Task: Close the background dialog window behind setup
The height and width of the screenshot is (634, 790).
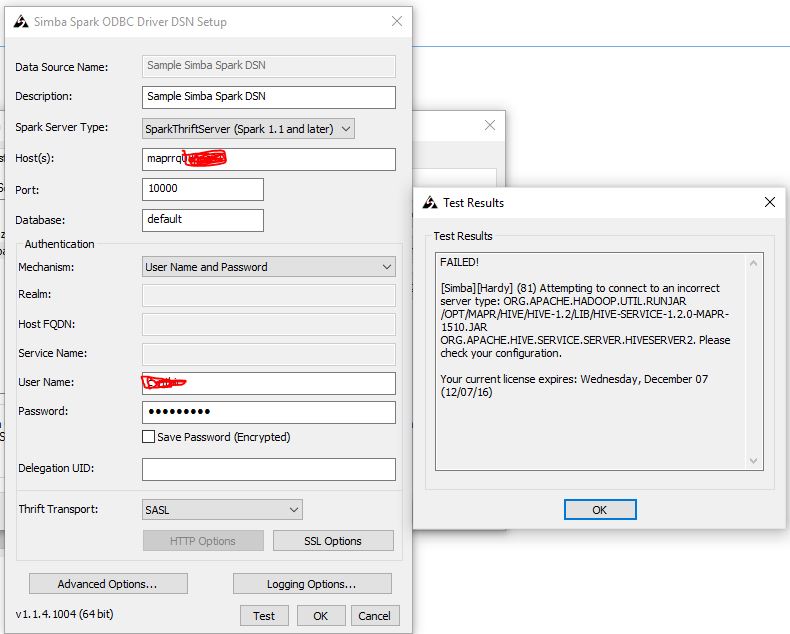Action: (490, 125)
